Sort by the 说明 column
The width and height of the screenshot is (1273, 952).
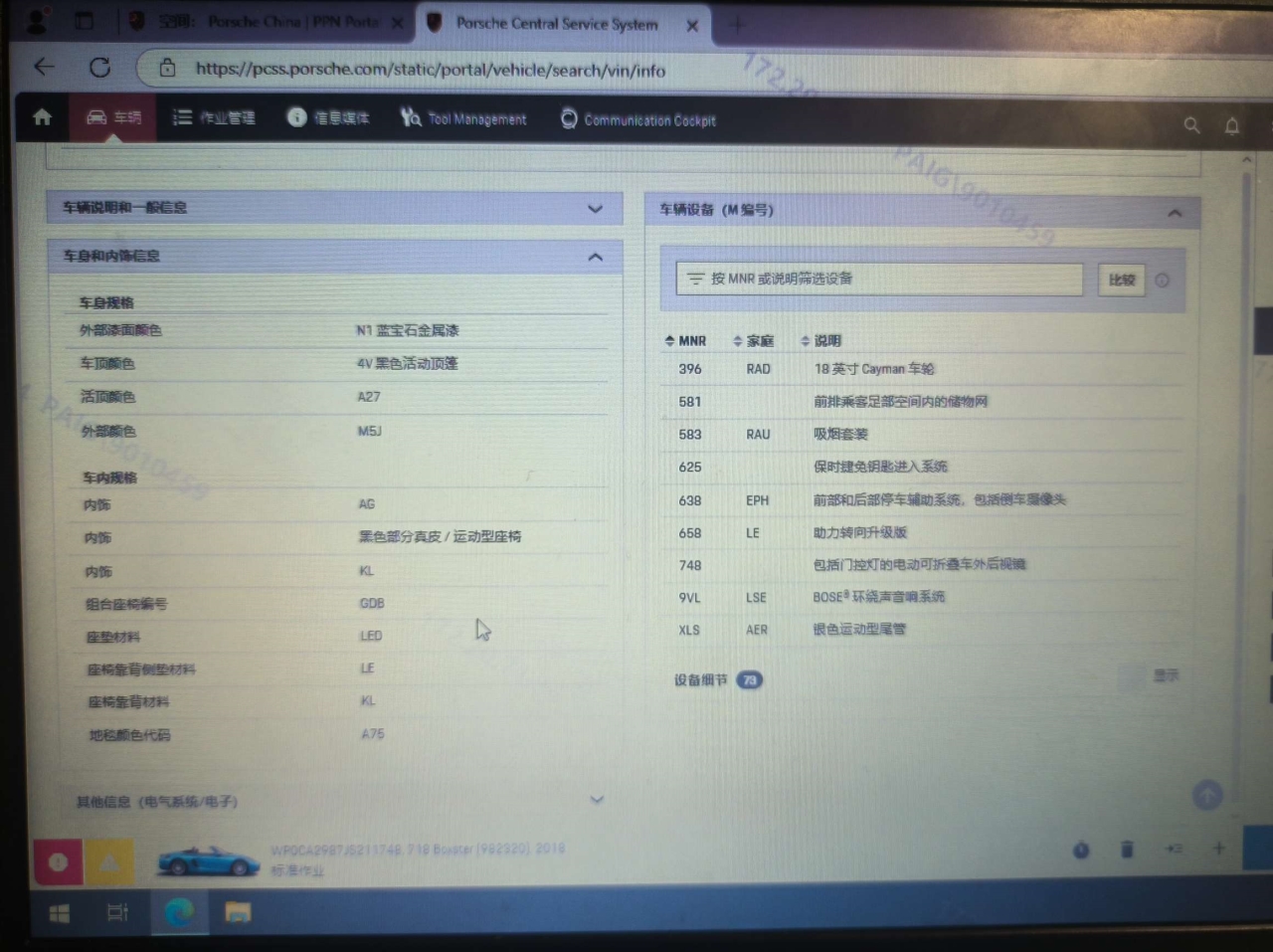[820, 340]
